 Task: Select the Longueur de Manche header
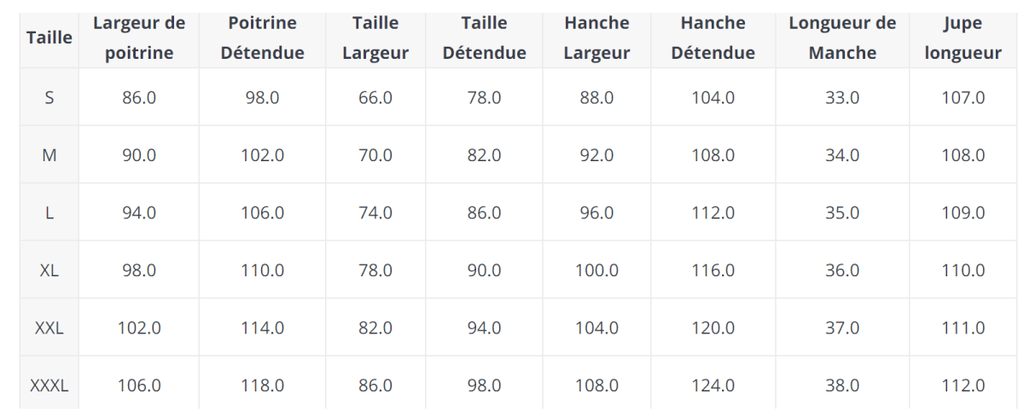click(x=842, y=38)
